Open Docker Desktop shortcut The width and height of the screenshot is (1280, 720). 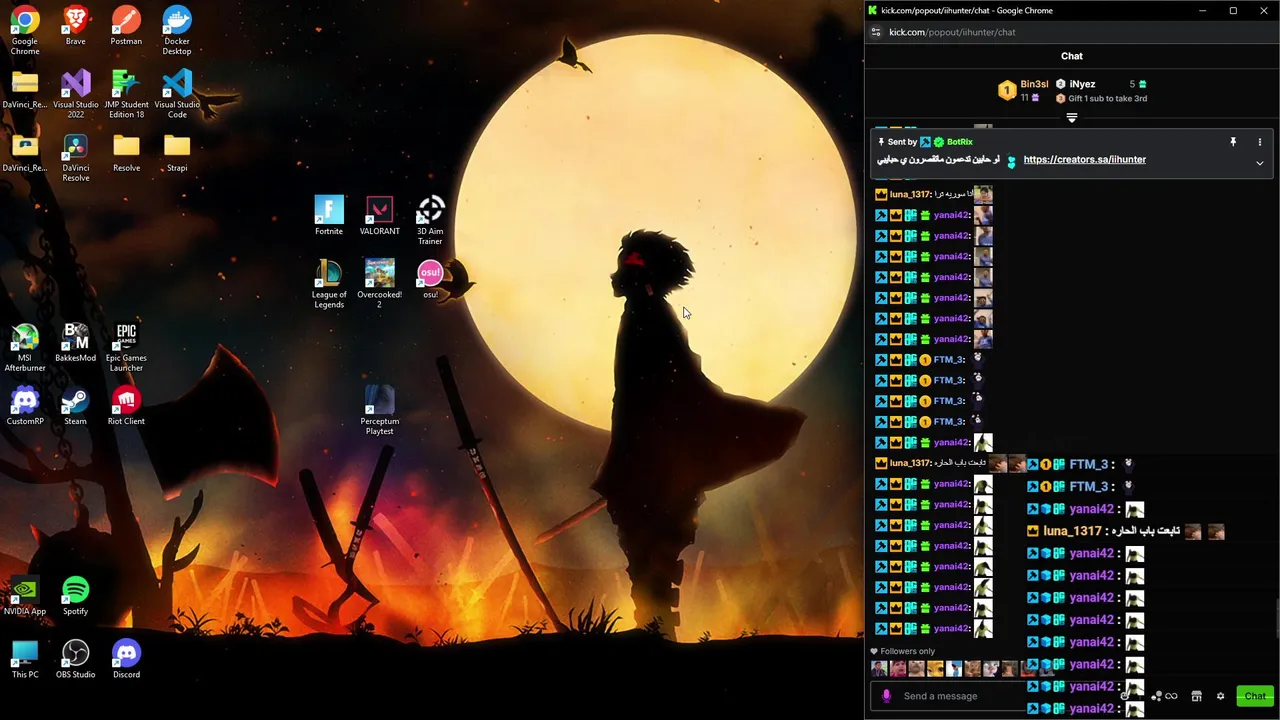point(177,28)
